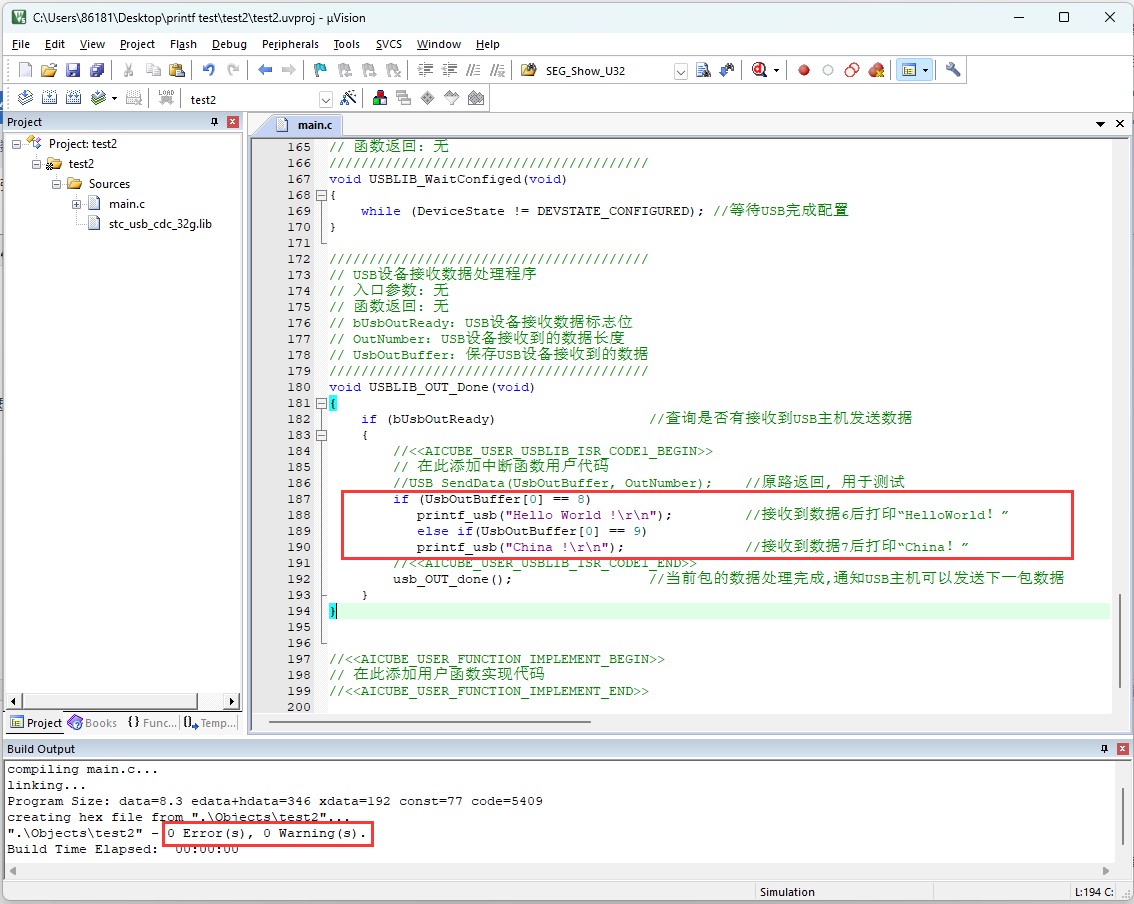
Task: Open a file using folder icon
Action: [x=48, y=70]
